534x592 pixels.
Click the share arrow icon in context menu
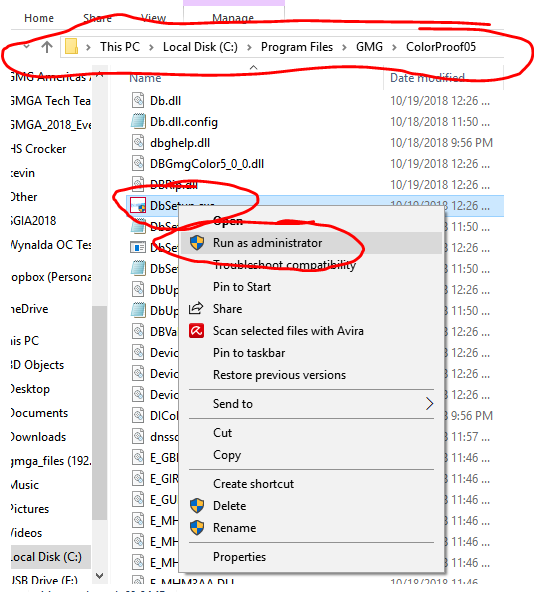pos(196,308)
